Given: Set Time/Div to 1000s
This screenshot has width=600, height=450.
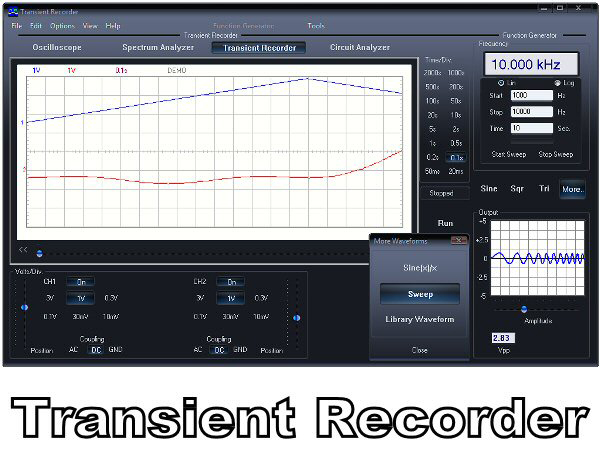Looking at the screenshot, I should (456, 73).
